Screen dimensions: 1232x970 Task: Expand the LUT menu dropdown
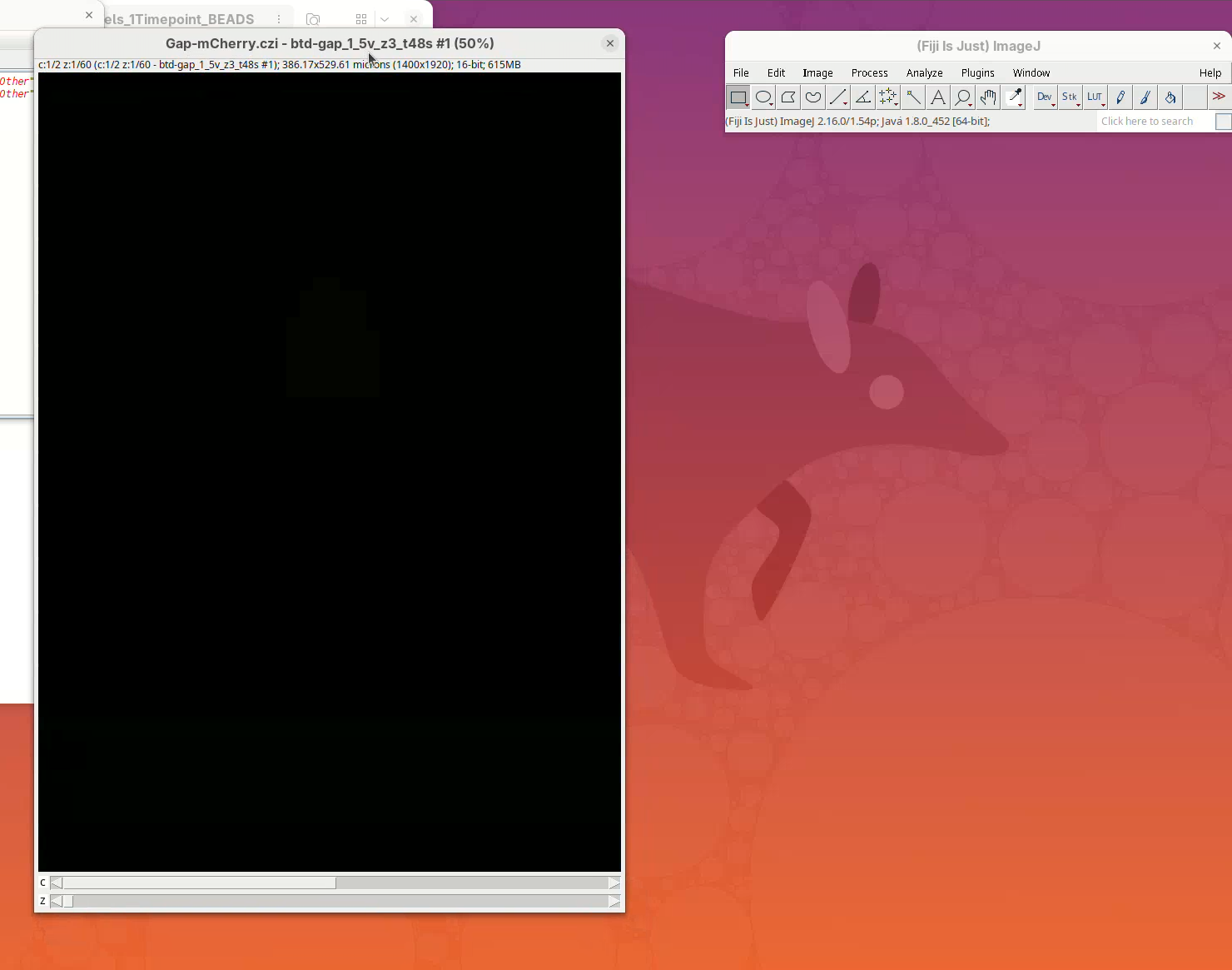pyautogui.click(x=1095, y=97)
